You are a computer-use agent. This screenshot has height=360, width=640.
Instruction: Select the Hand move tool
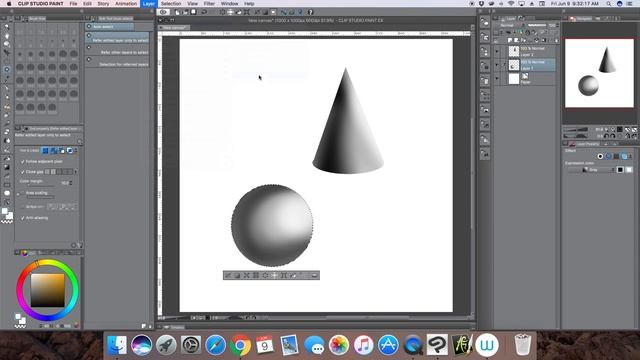tap(7, 36)
